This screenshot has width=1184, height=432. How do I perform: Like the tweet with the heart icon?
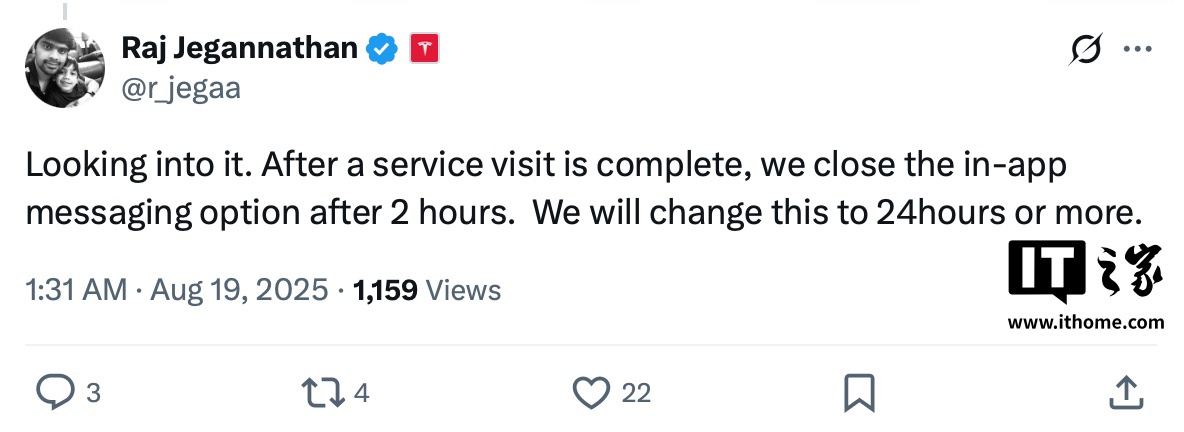point(593,392)
